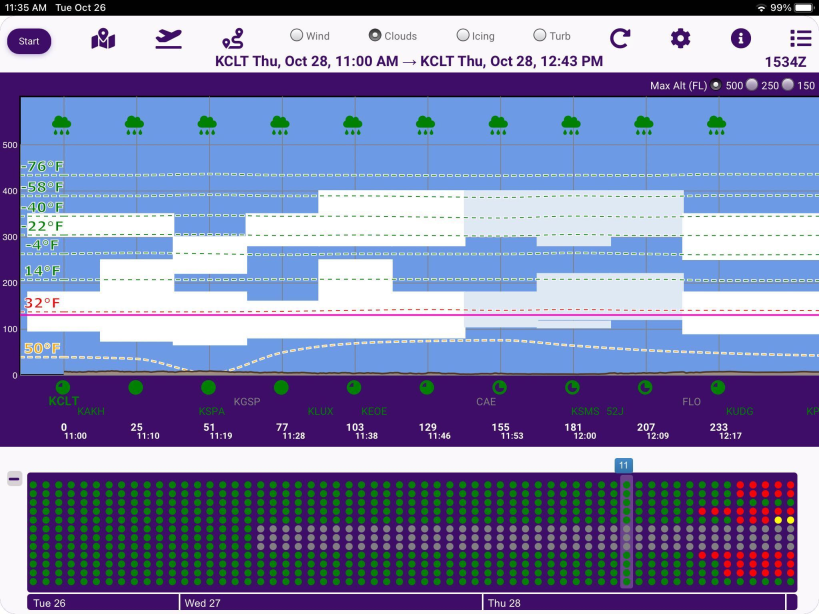Tap the sky cover circle at 11:19
The height and width of the screenshot is (614, 819).
click(208, 387)
